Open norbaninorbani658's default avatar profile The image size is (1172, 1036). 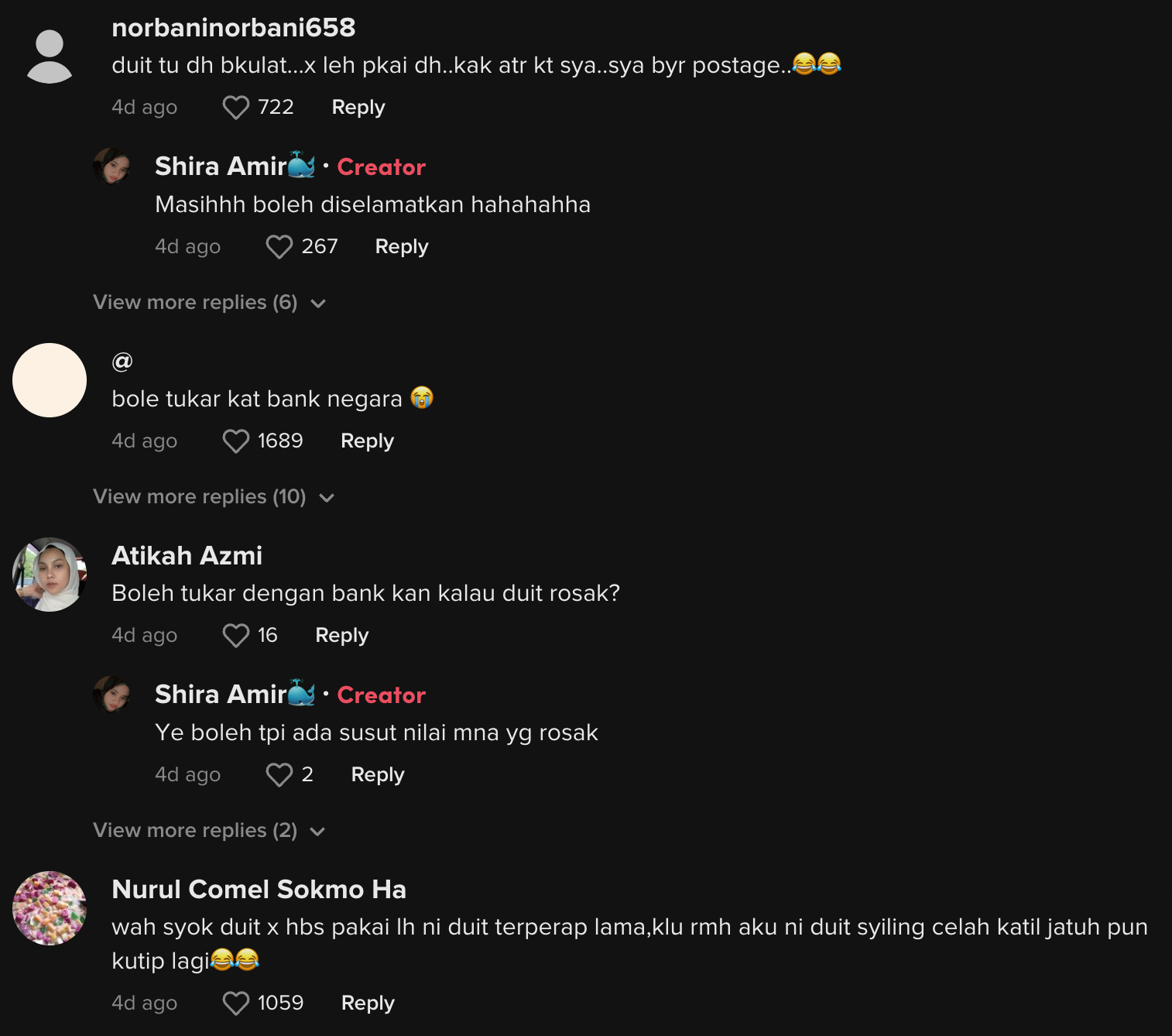(x=50, y=57)
